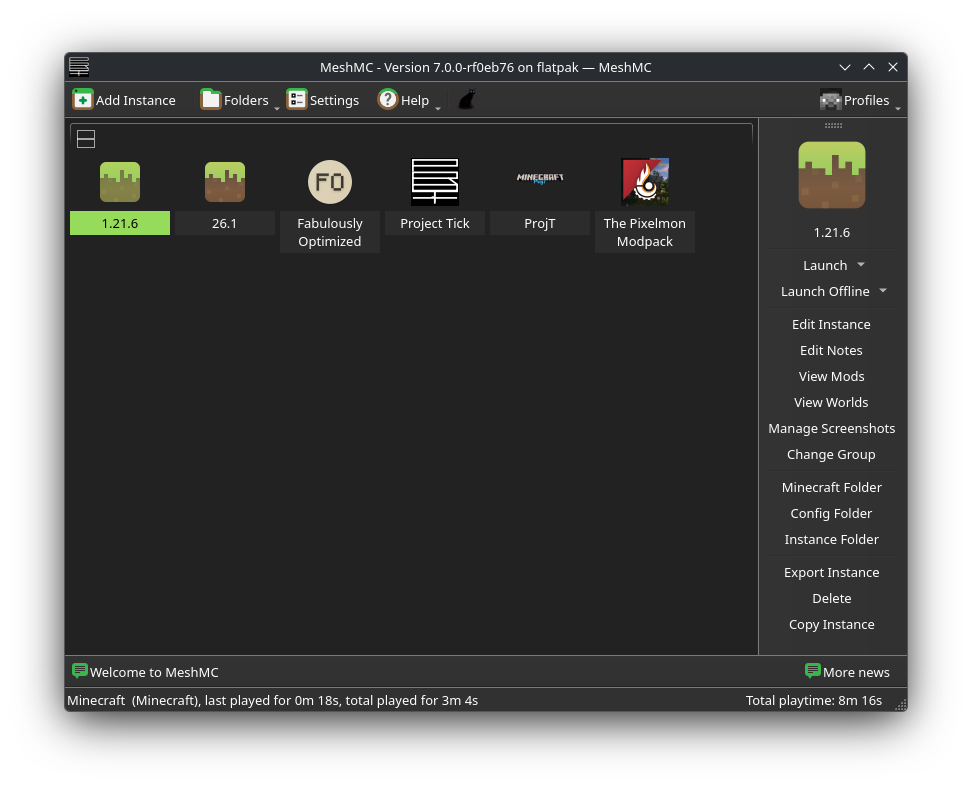Select the 26.1 instance thumbnail
The image size is (972, 788).
point(224,182)
